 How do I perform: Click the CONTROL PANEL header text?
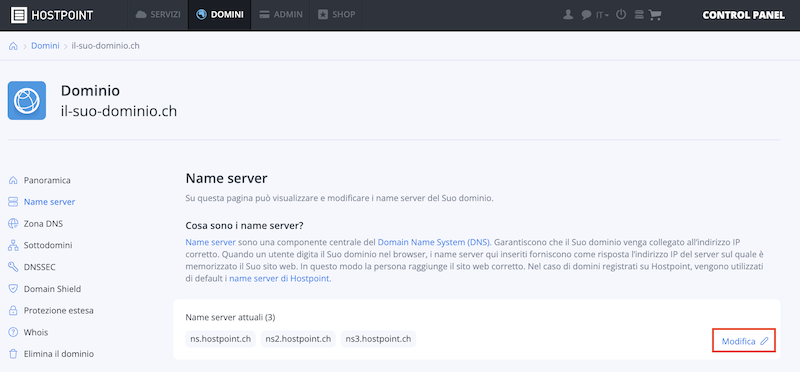[x=743, y=15]
